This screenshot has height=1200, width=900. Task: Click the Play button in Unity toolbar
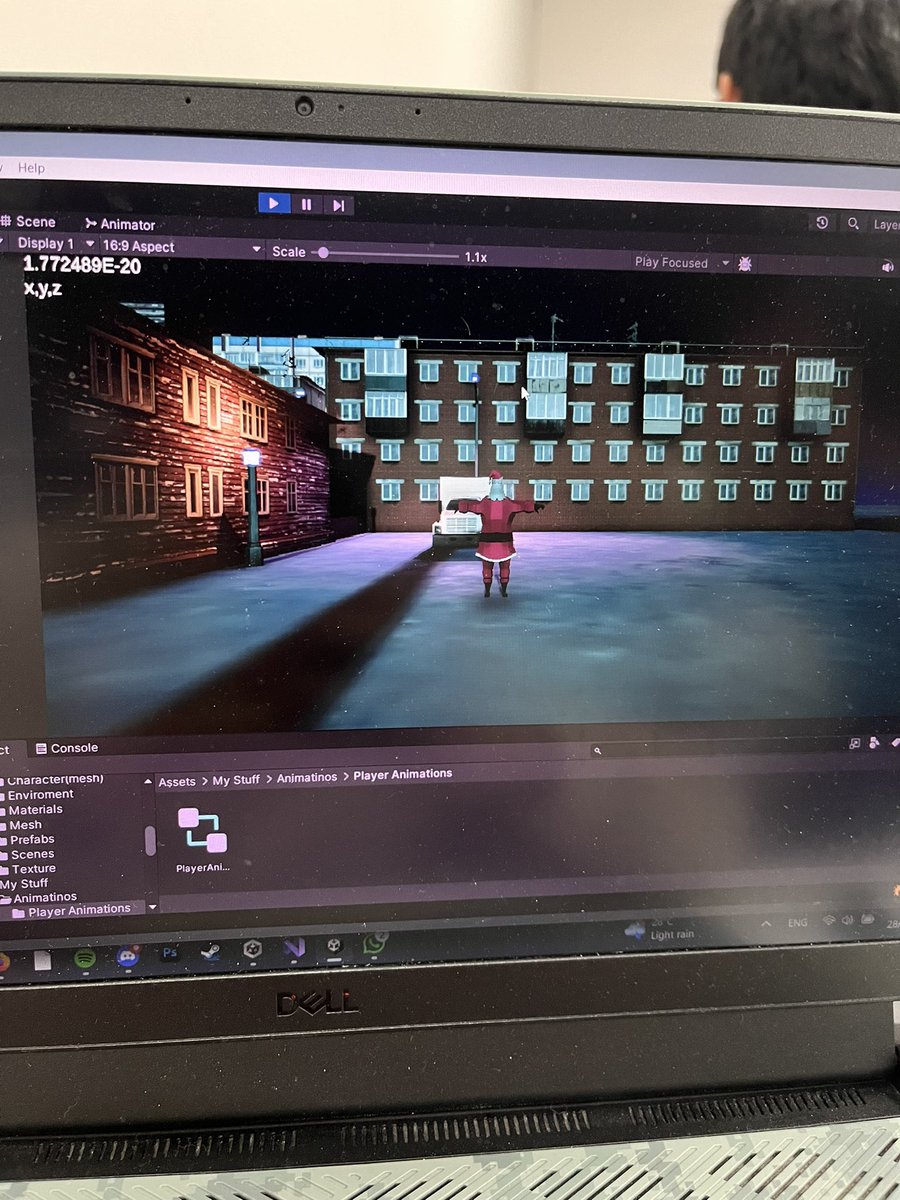tap(274, 203)
